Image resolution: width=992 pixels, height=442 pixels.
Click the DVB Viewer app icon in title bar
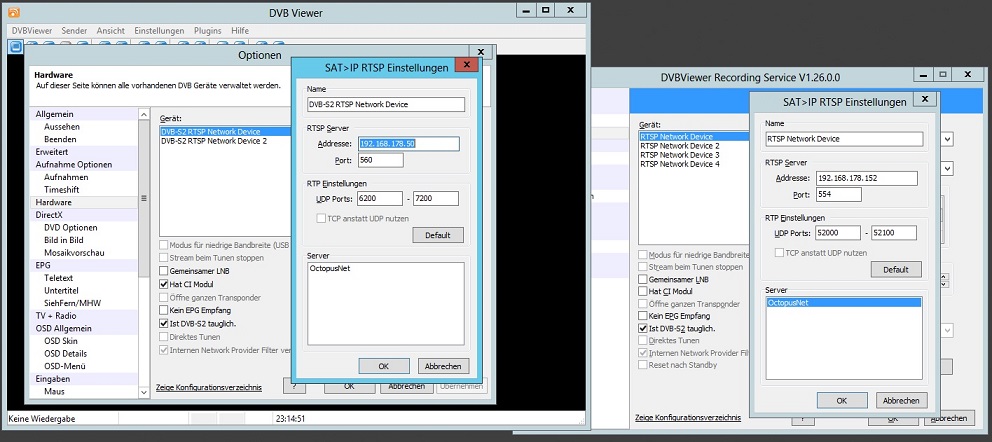pos(13,11)
